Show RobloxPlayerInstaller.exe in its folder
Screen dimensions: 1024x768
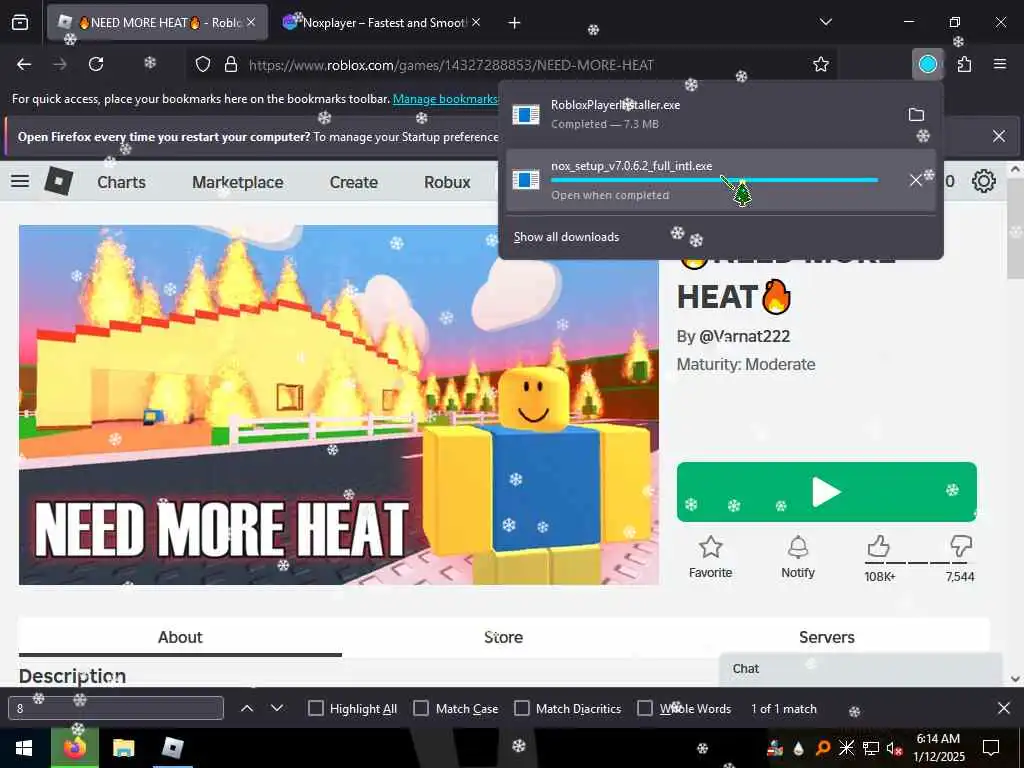(916, 115)
